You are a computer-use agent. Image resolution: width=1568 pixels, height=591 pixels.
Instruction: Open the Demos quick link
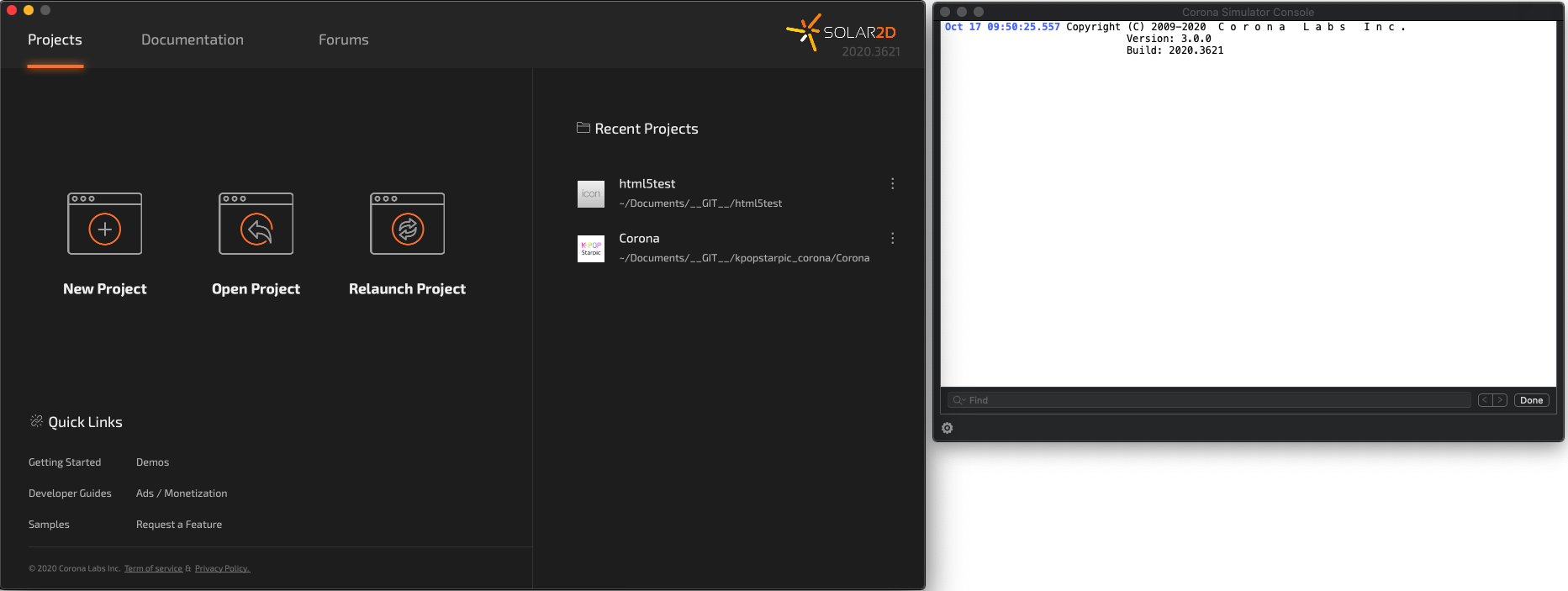[x=152, y=462]
